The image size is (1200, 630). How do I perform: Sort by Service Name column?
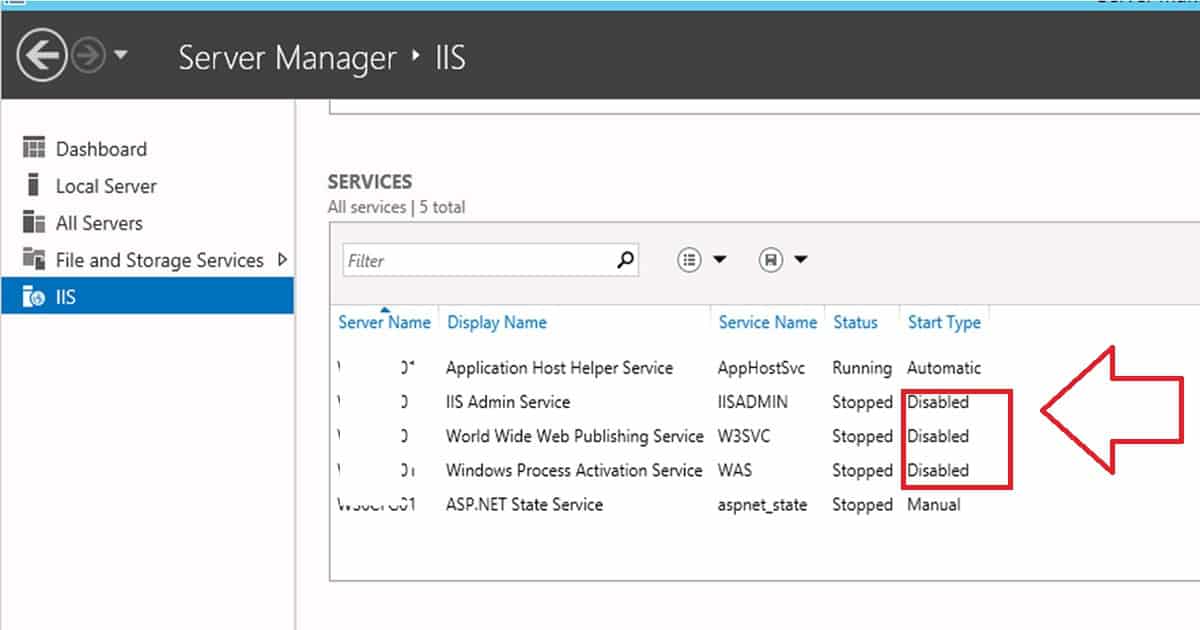pyautogui.click(x=768, y=322)
